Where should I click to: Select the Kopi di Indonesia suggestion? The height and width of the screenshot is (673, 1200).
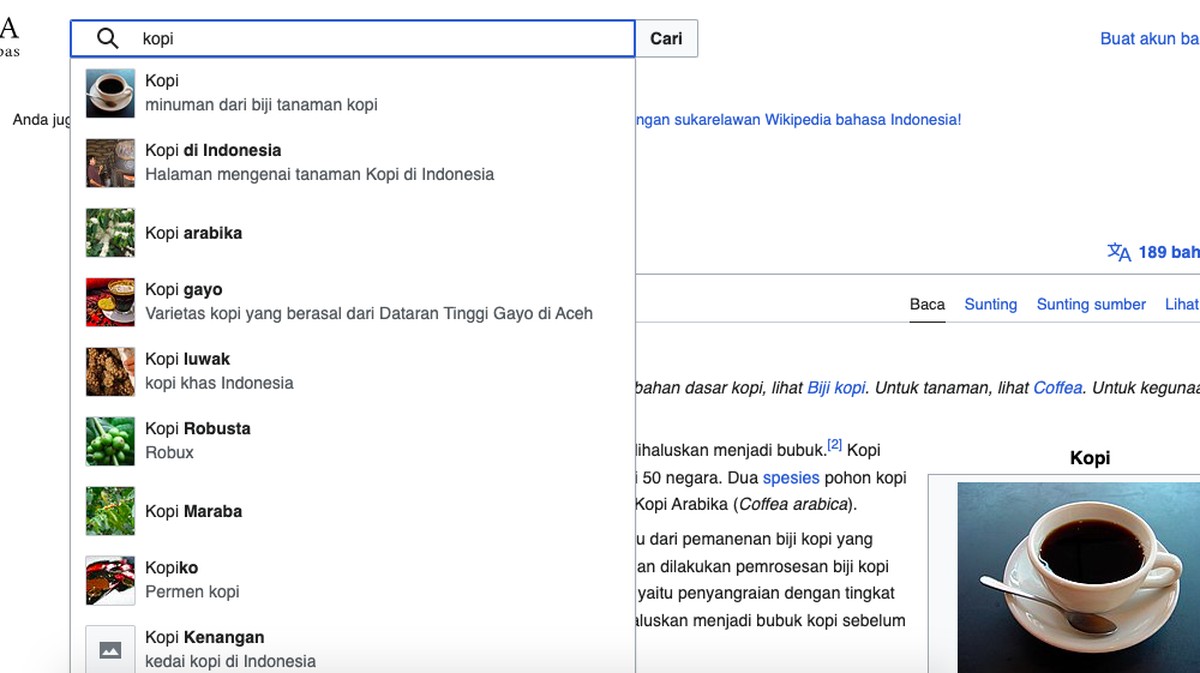coord(319,162)
